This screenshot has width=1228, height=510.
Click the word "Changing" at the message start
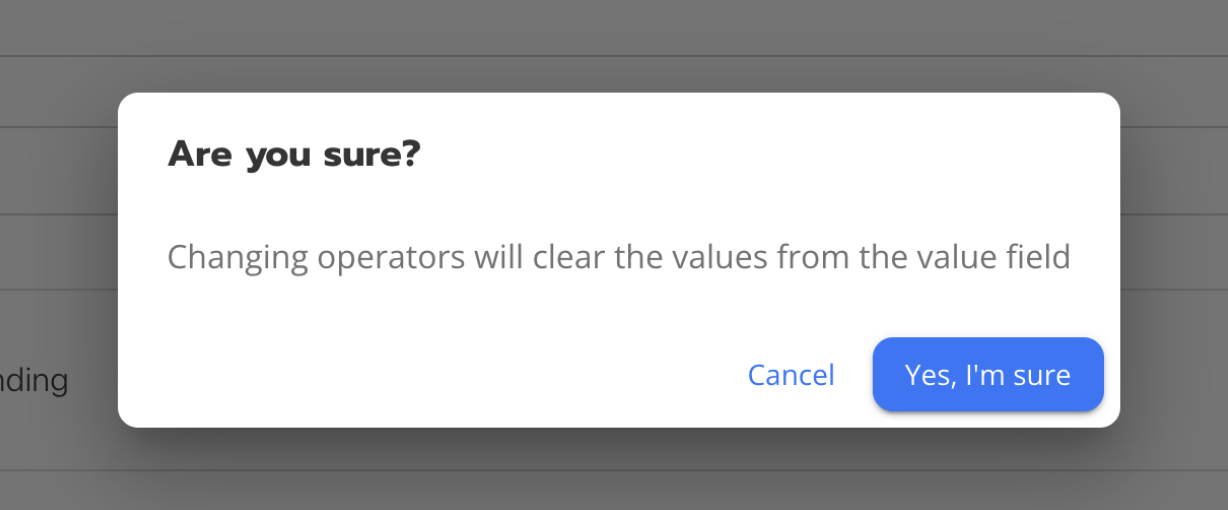click(x=237, y=258)
